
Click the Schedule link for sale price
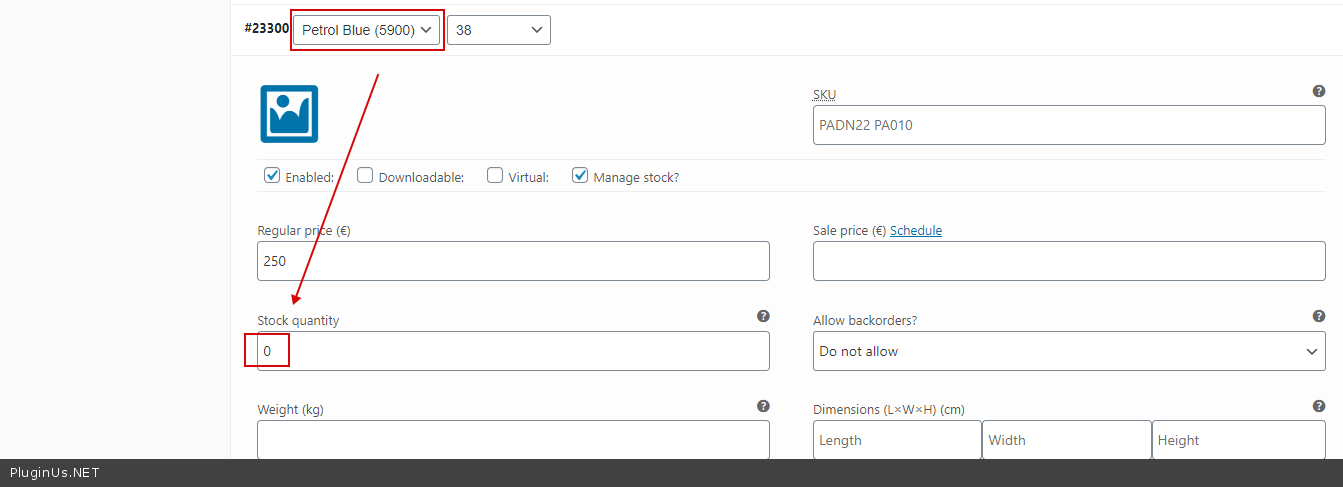pyautogui.click(x=915, y=230)
